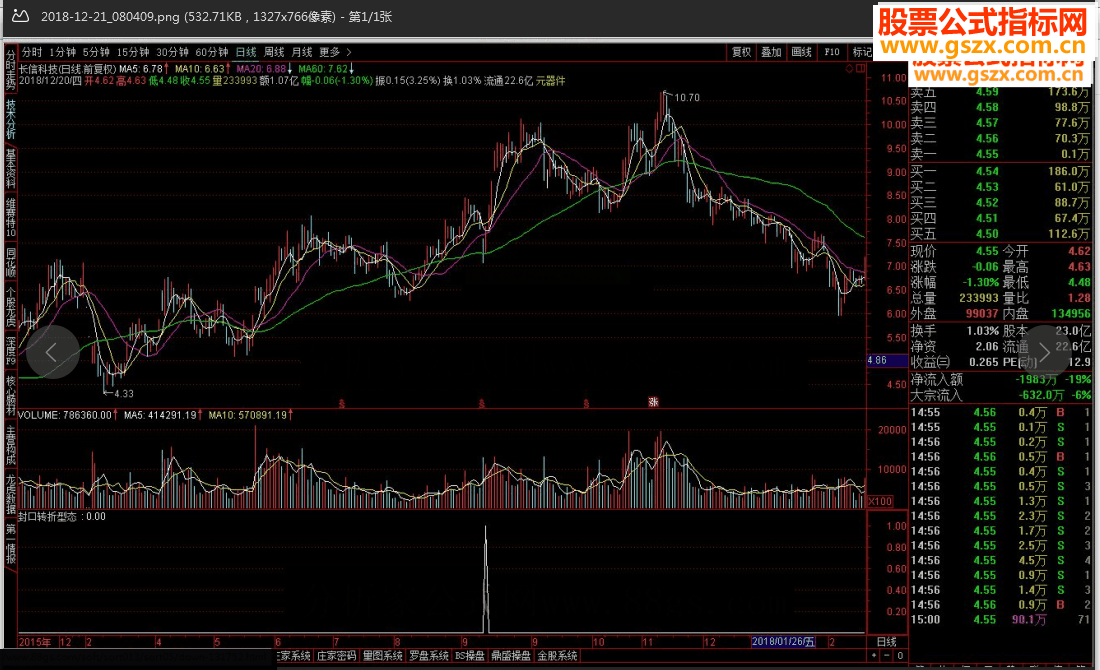The width and height of the screenshot is (1100, 670).
Task: Open the 基本资料 sidebar tab
Action: (11, 168)
